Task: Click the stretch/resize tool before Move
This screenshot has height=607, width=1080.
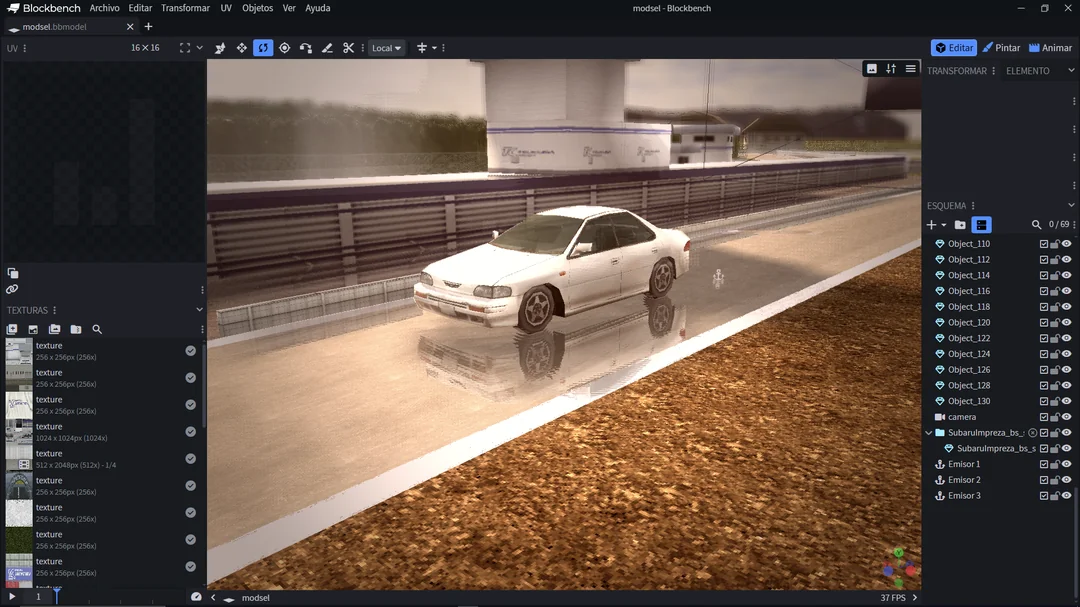Action: pyautogui.click(x=220, y=48)
